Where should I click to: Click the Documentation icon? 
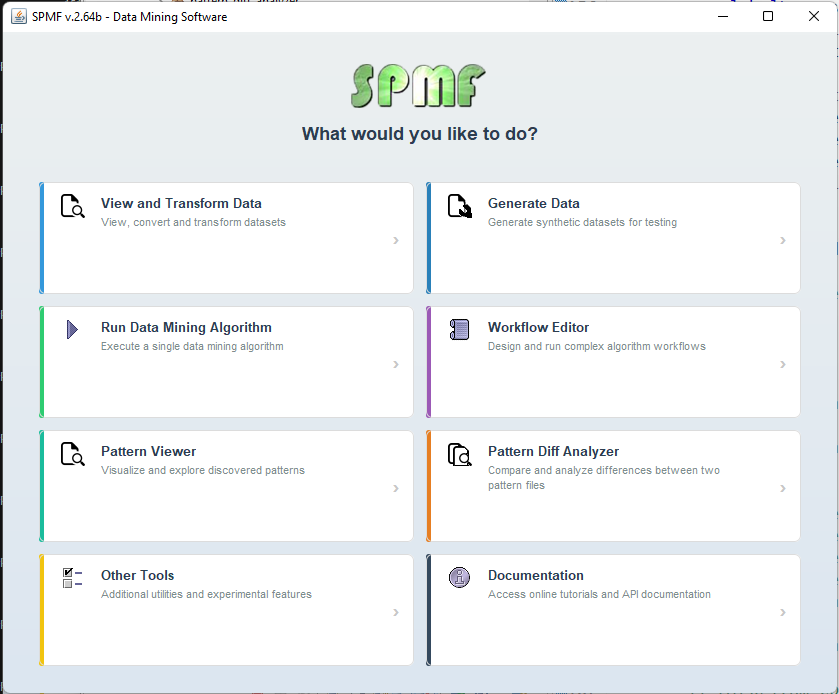click(x=459, y=577)
